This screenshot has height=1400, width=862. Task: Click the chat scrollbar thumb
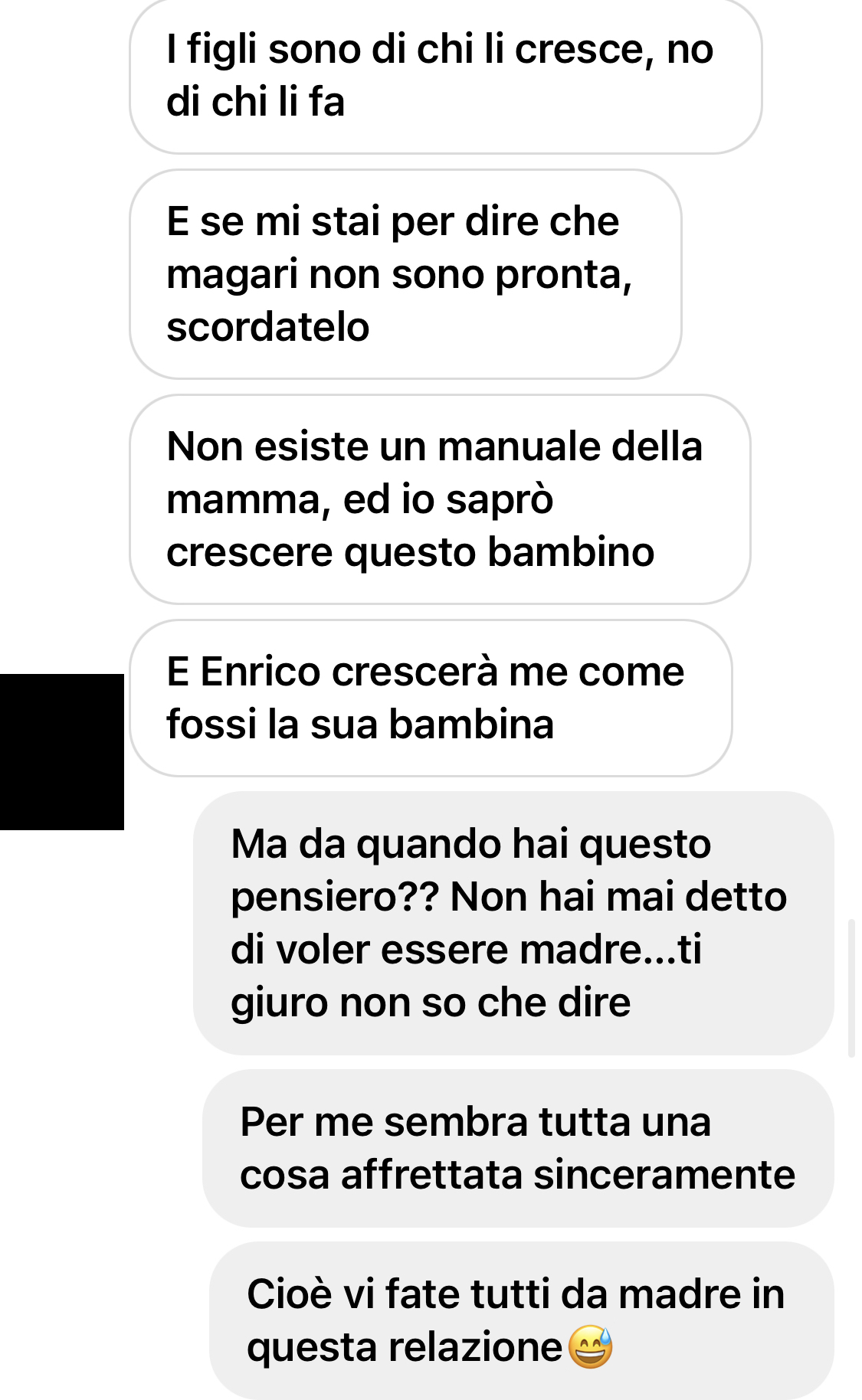pos(851,988)
